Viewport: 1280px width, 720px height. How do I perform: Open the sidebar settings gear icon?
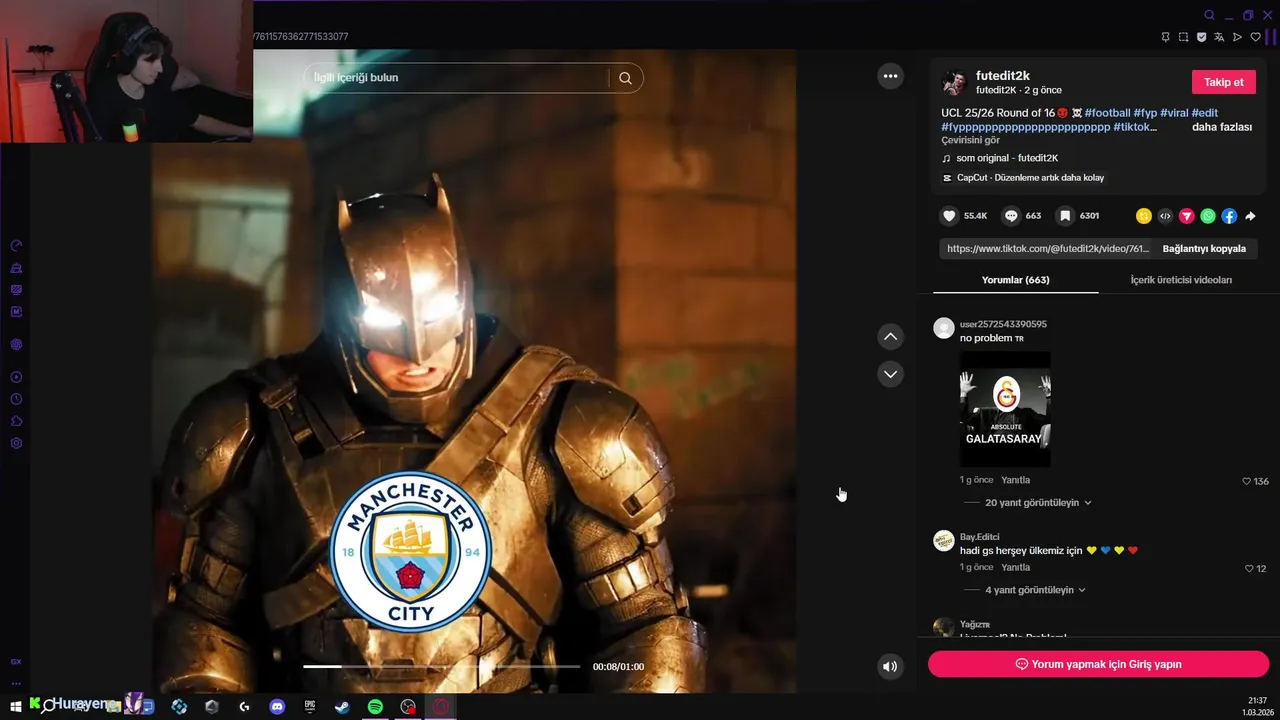point(16,443)
